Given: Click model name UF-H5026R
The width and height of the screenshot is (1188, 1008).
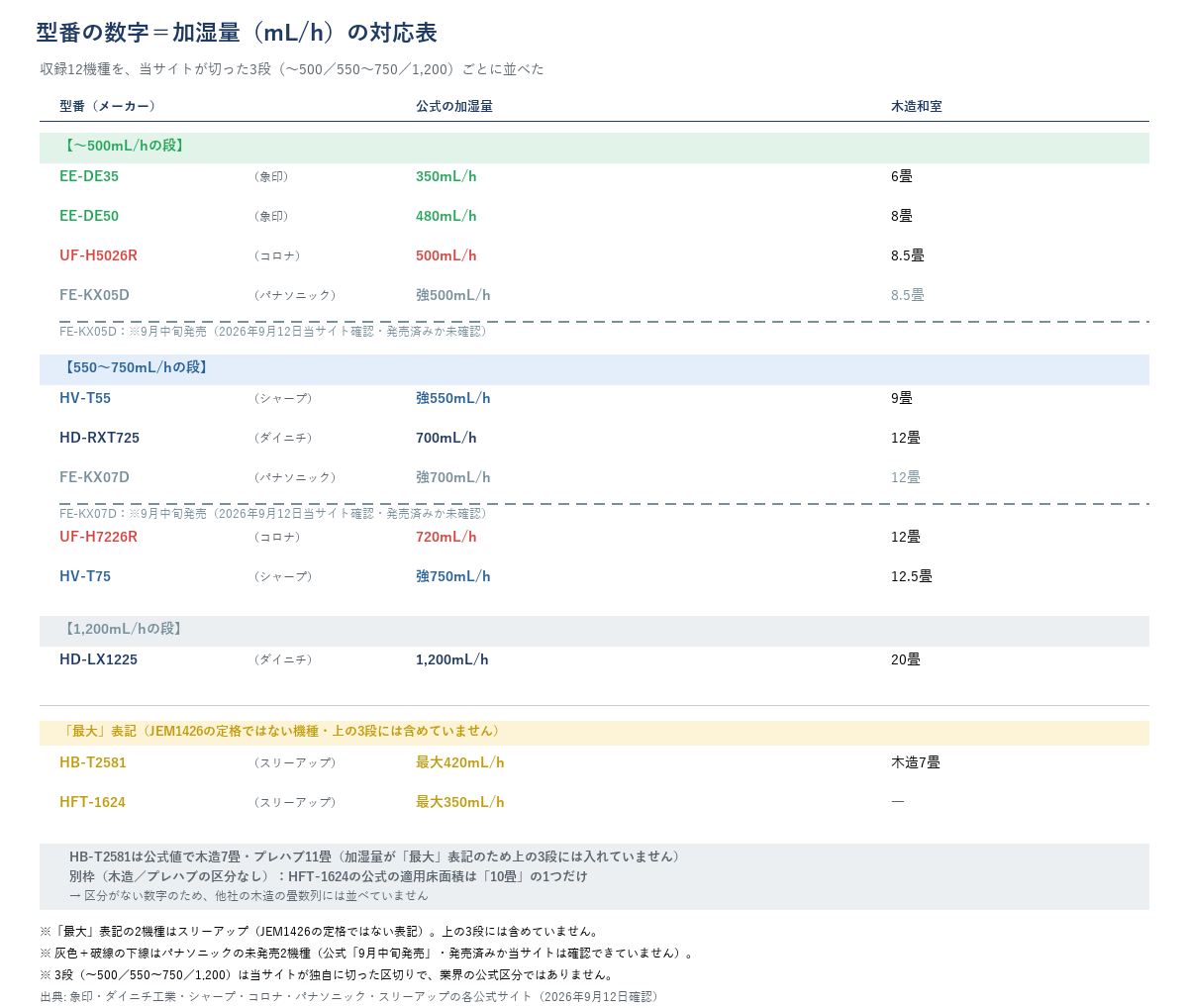Looking at the screenshot, I should [98, 255].
